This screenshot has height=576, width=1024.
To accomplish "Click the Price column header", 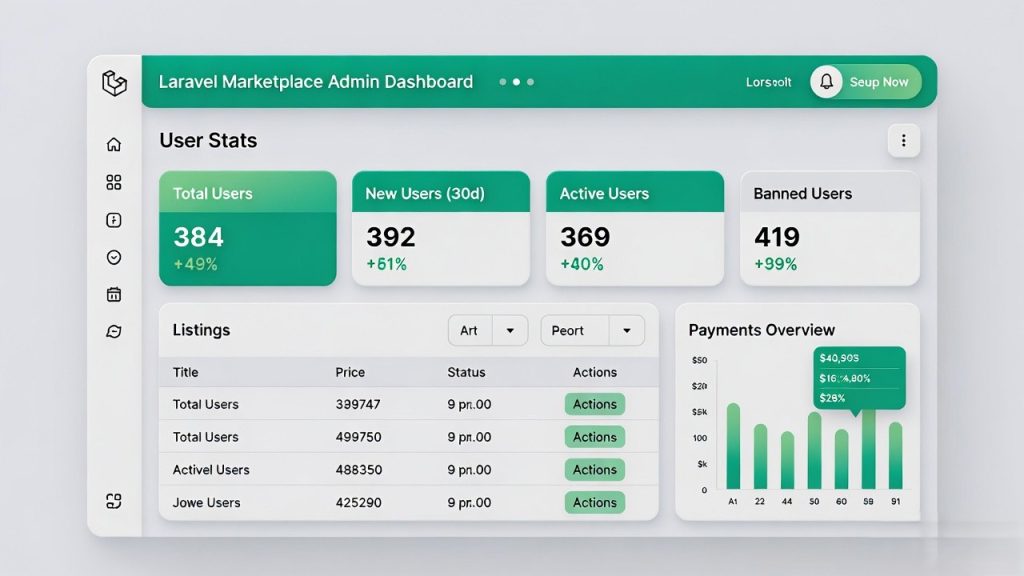I will coord(350,372).
